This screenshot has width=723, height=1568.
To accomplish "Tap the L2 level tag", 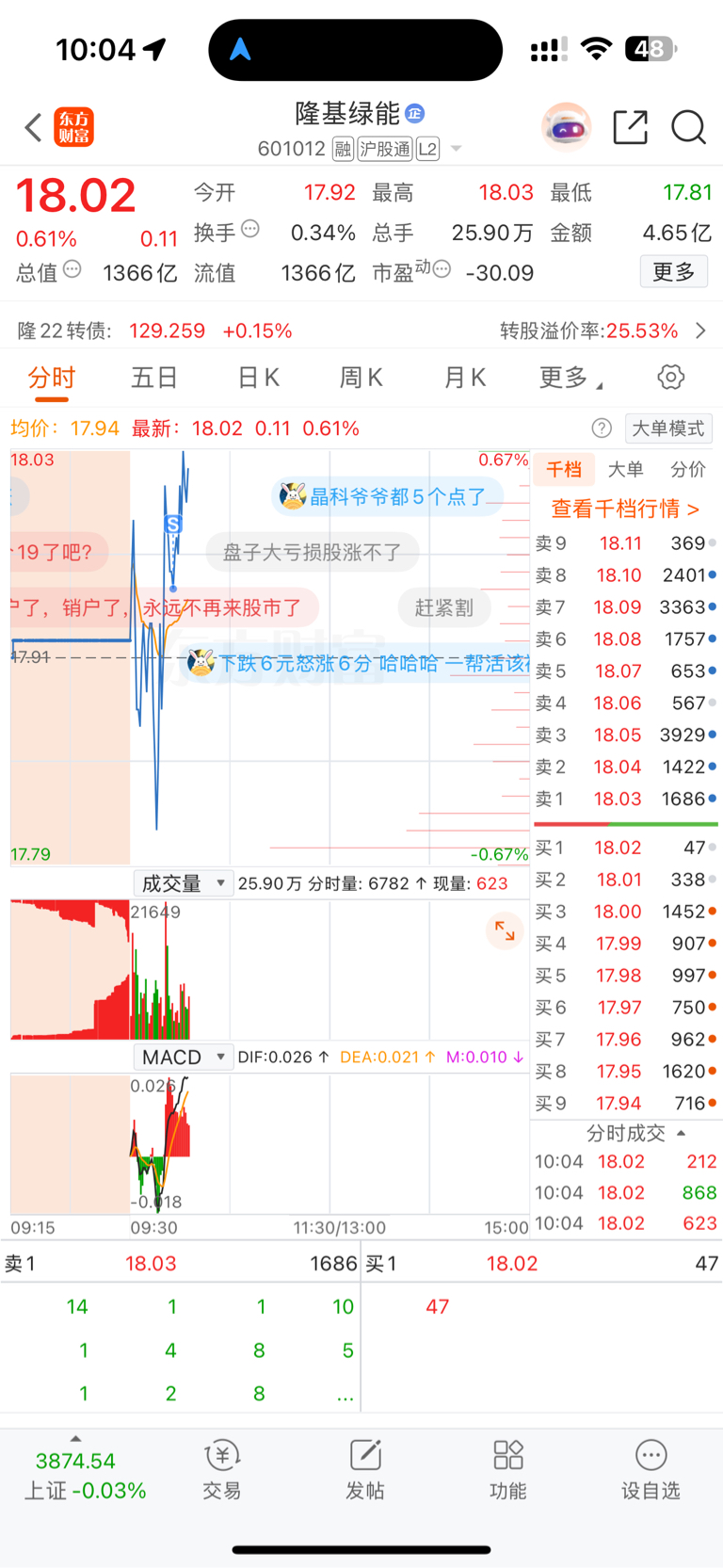I will pyautogui.click(x=427, y=149).
